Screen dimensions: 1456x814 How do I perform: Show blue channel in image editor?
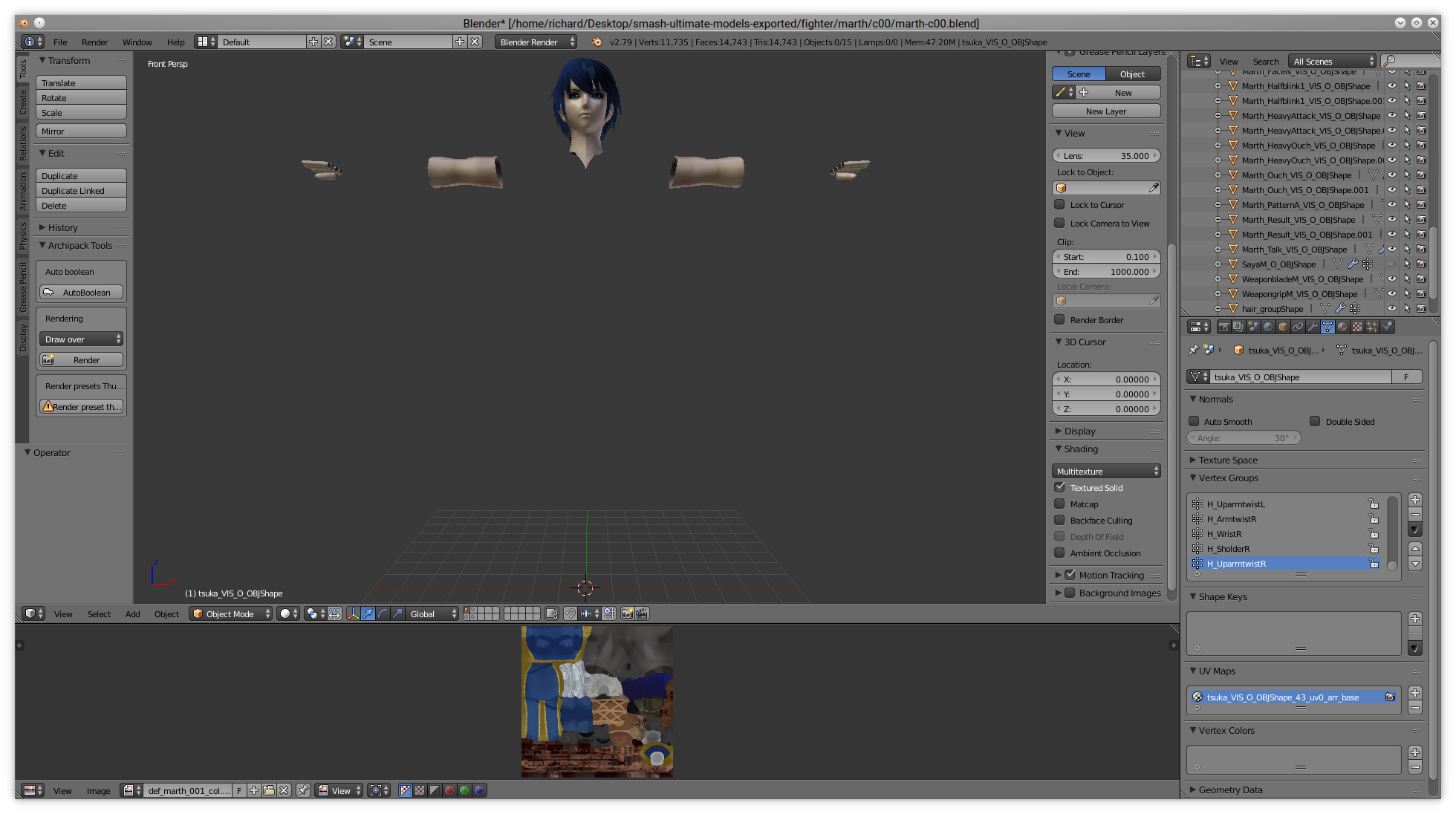(479, 790)
